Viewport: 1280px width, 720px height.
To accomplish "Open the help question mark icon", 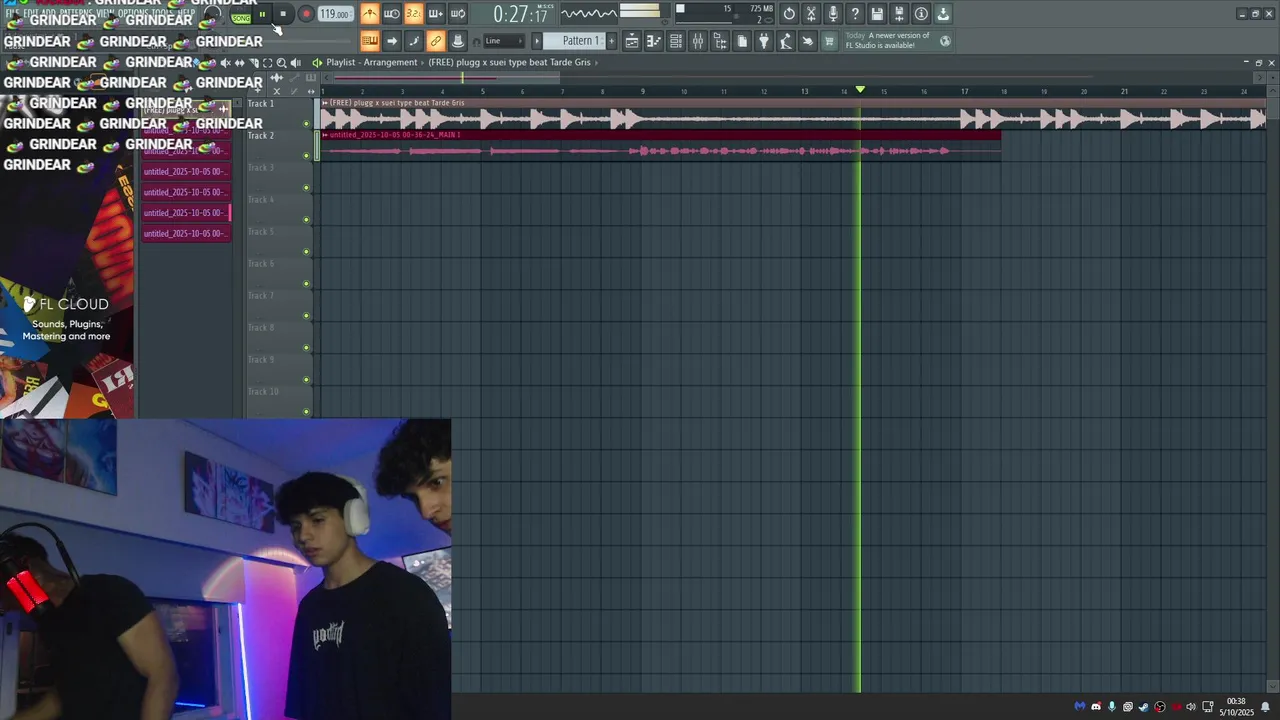I will pyautogui.click(x=855, y=14).
